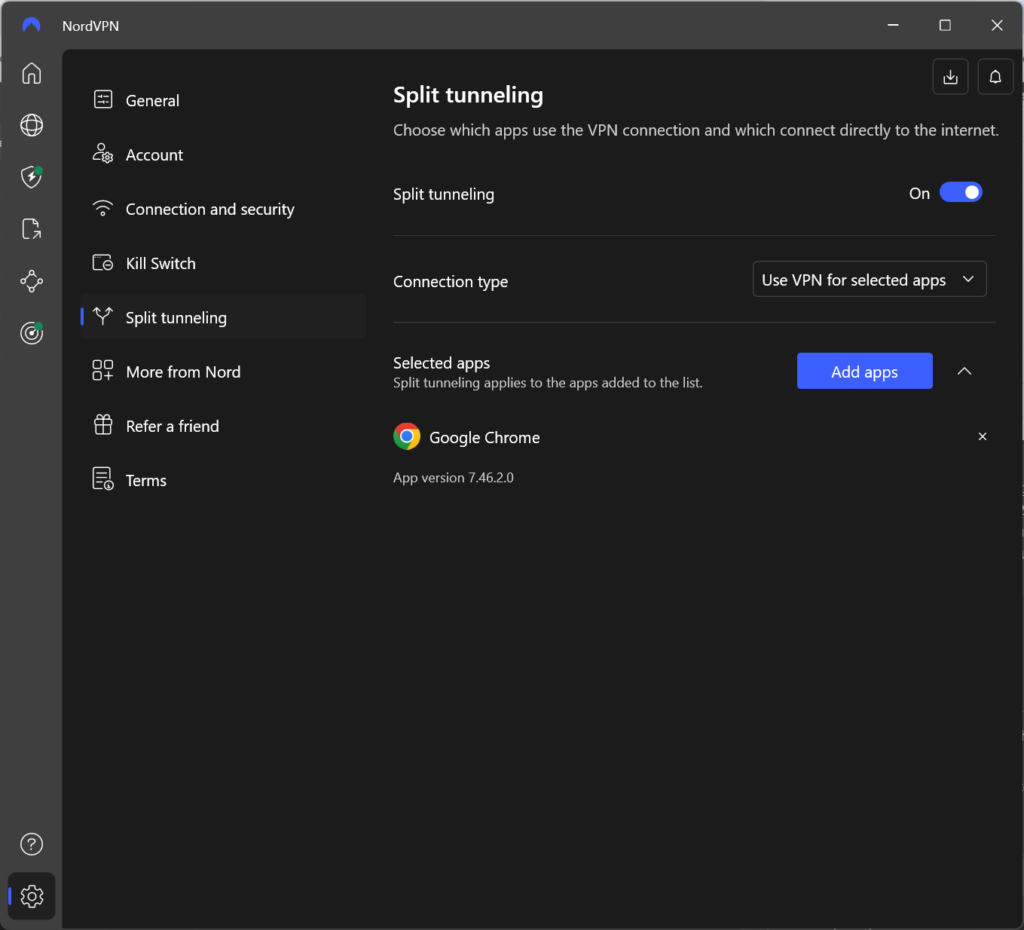Viewport: 1024px width, 930px height.
Task: Open the help question mark icon
Action: click(31, 844)
